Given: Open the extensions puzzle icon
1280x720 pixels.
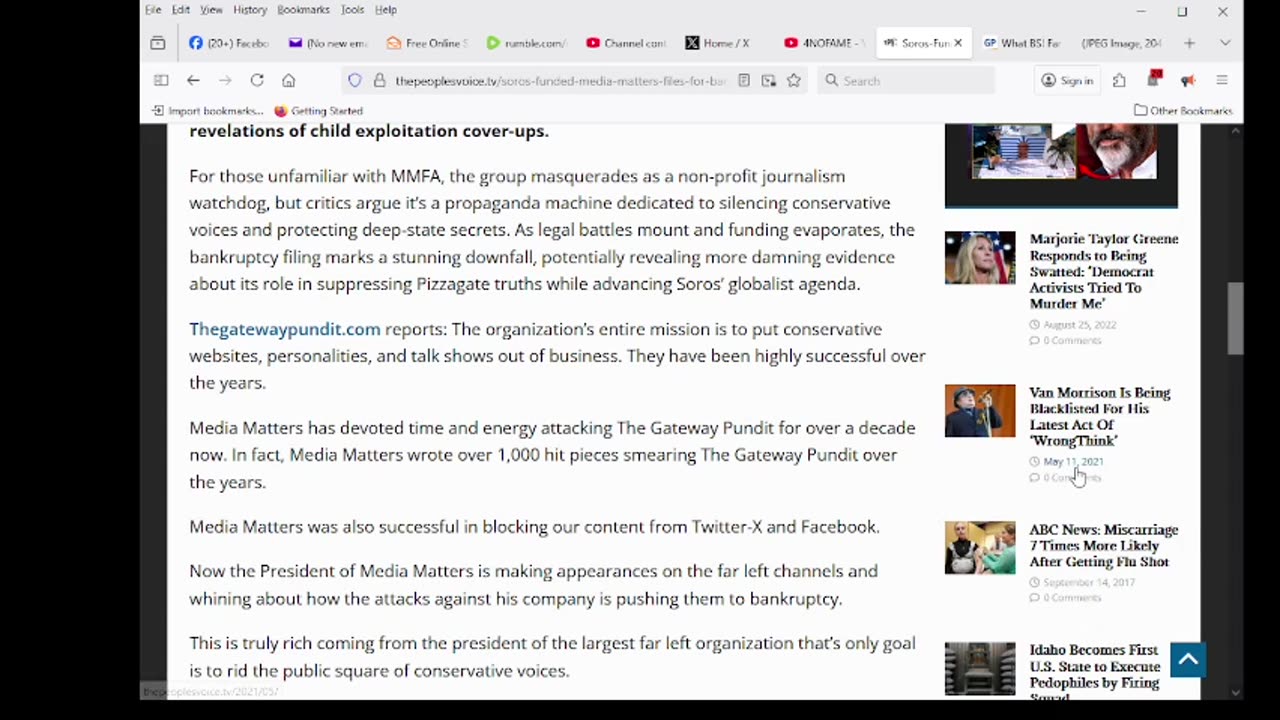Looking at the screenshot, I should [1120, 80].
